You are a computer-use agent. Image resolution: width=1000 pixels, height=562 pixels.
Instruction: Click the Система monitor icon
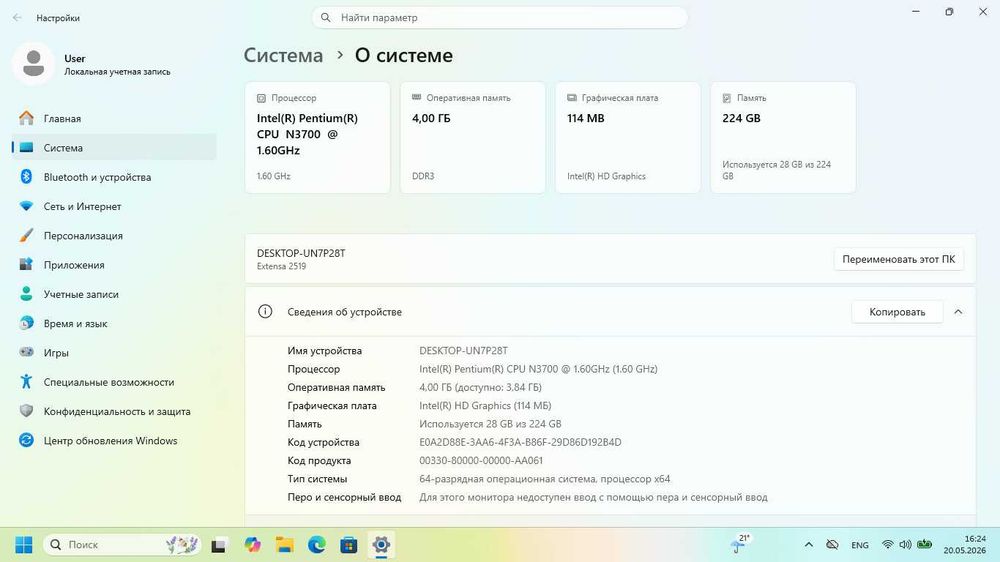(x=26, y=147)
